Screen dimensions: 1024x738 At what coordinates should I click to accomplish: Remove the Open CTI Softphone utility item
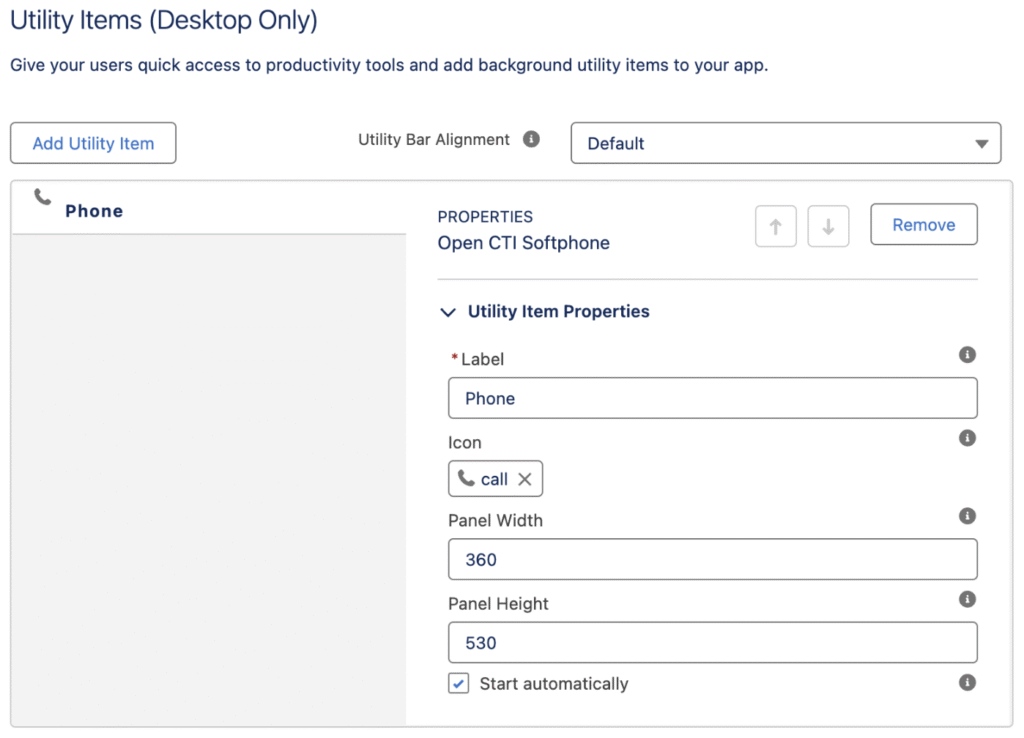pos(923,225)
